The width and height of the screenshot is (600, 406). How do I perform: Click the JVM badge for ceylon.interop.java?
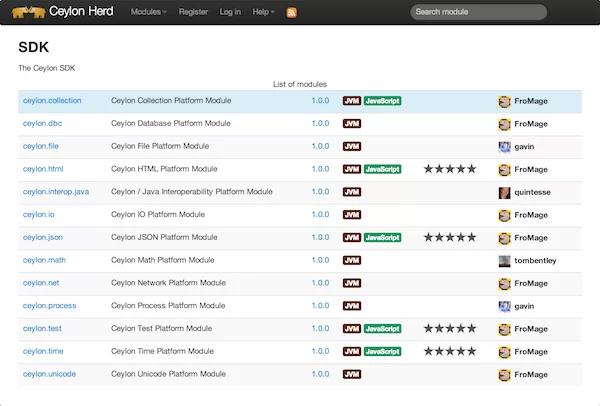click(x=352, y=192)
